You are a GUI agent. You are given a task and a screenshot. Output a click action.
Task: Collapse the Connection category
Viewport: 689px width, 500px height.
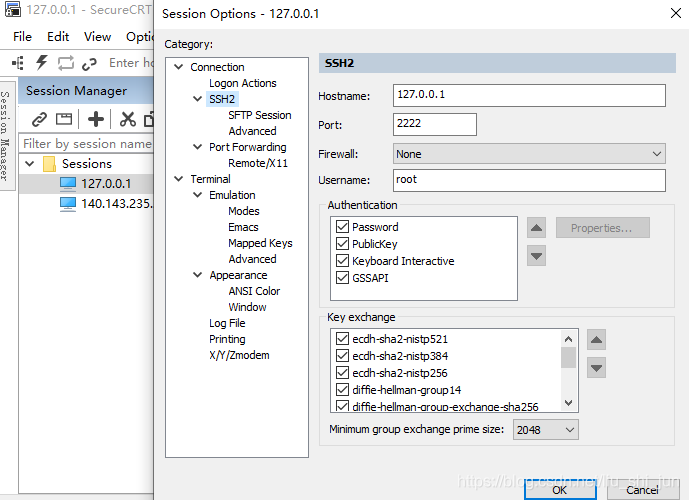(x=179, y=67)
